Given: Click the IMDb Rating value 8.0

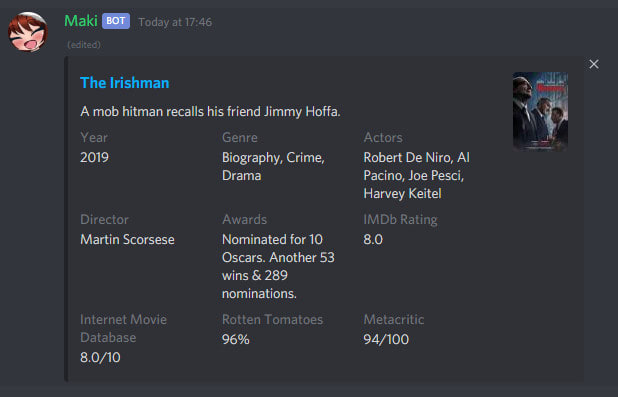Looking at the screenshot, I should point(373,239).
